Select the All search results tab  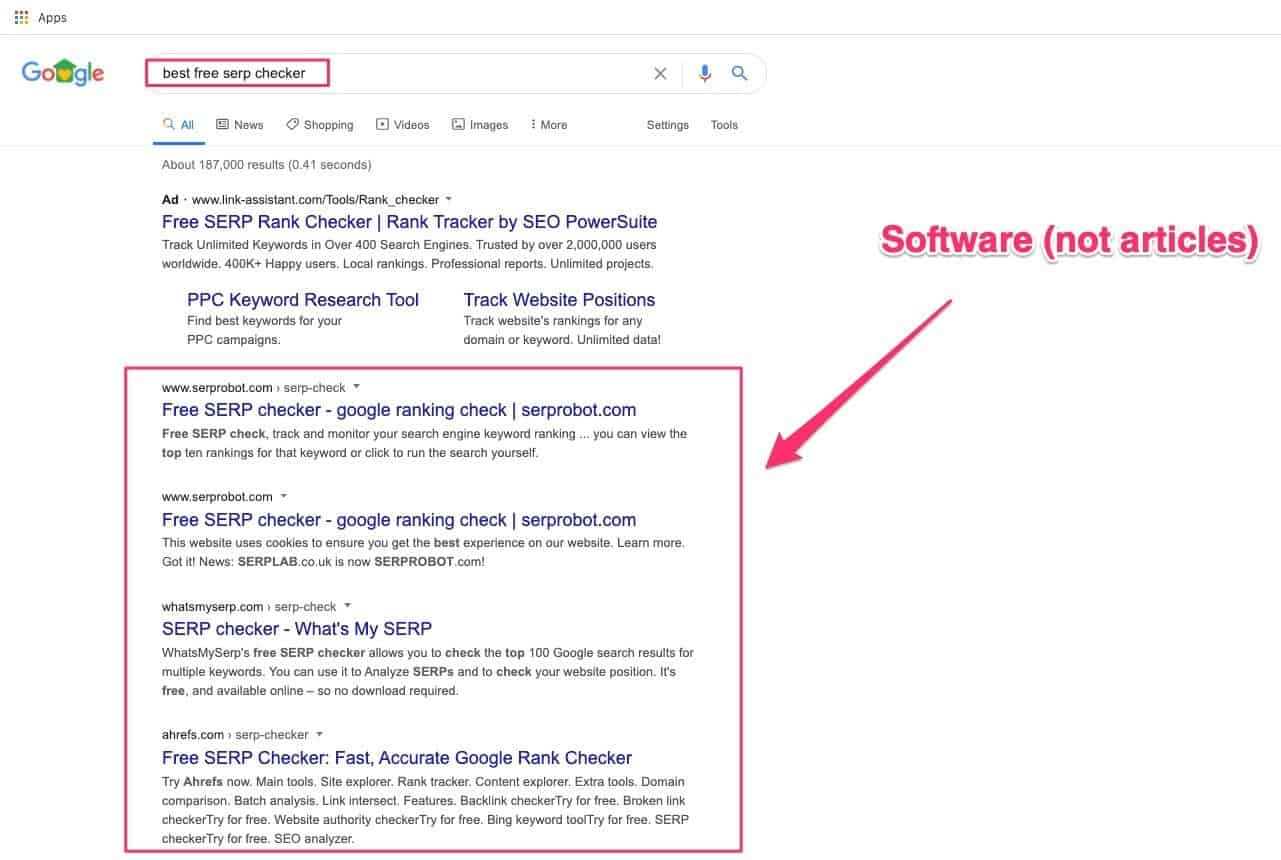(178, 124)
